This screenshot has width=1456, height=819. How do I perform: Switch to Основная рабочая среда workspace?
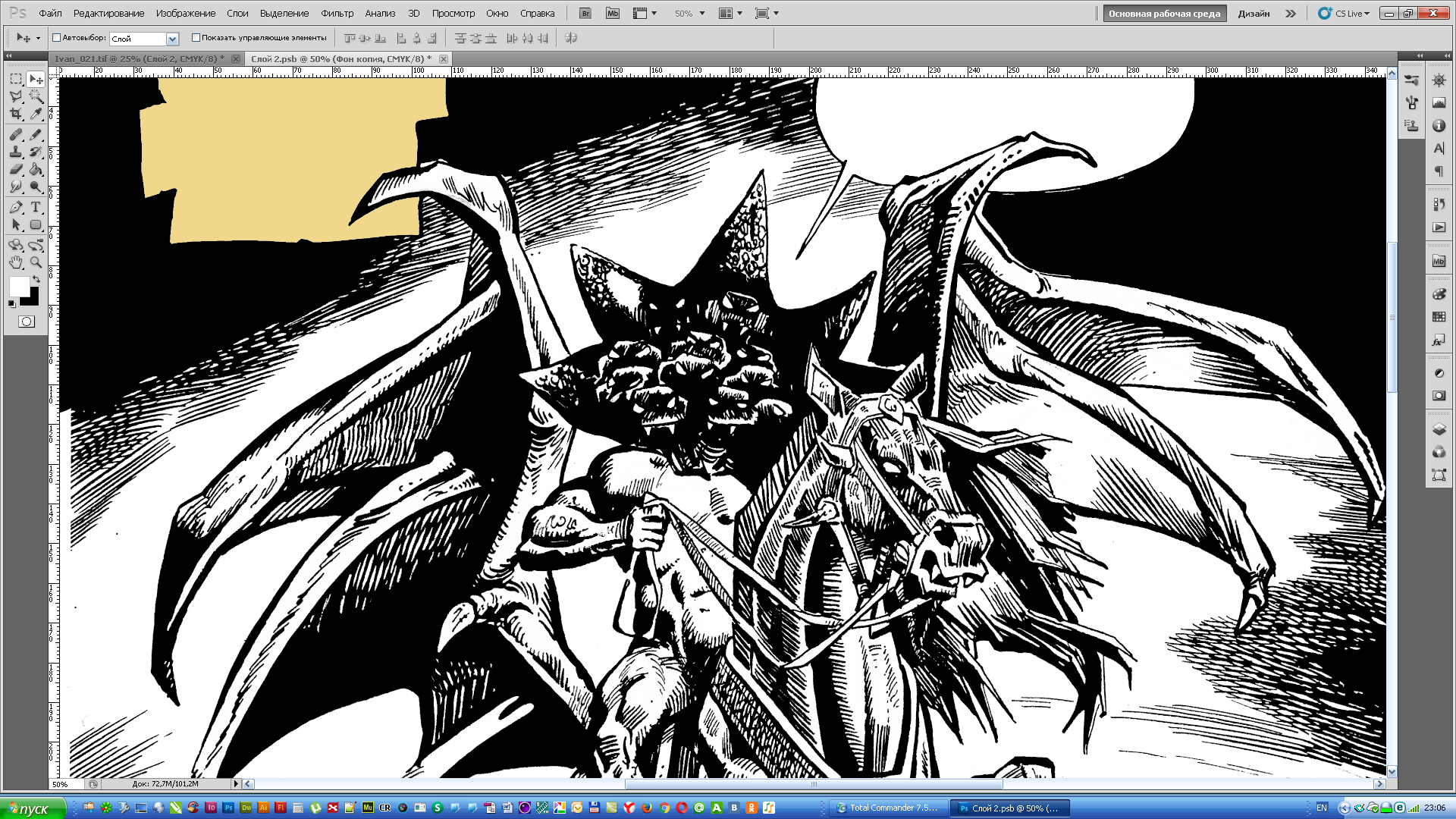point(1164,13)
